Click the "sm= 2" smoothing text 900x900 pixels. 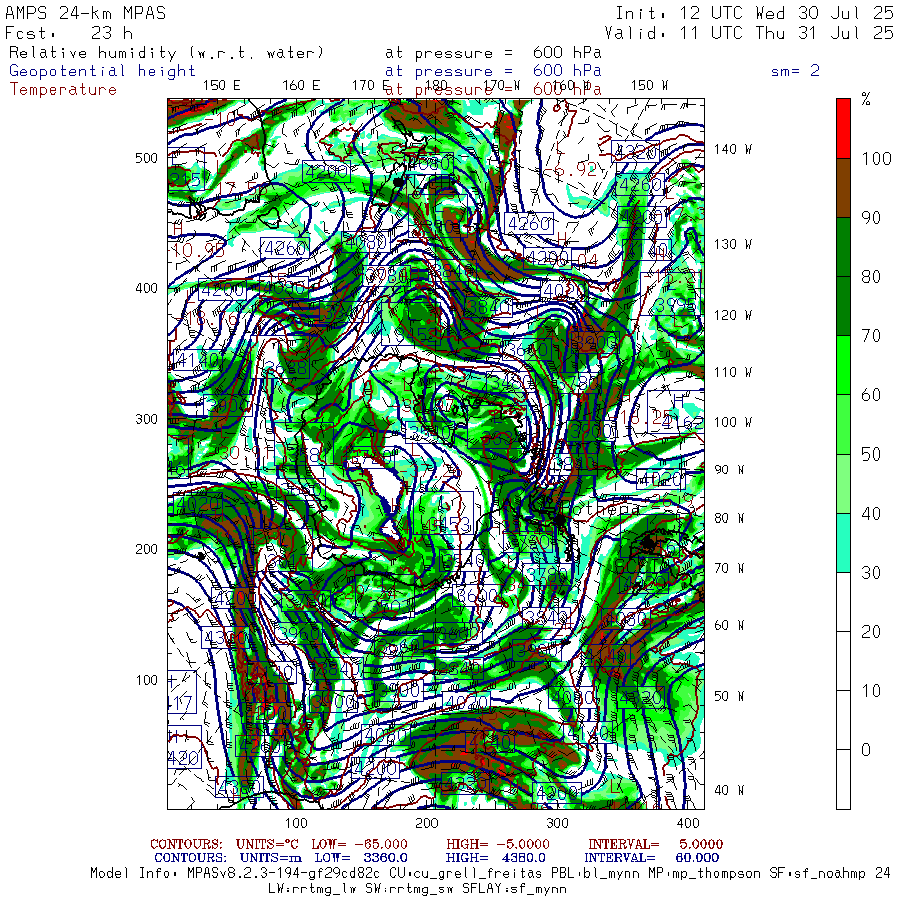pos(795,71)
